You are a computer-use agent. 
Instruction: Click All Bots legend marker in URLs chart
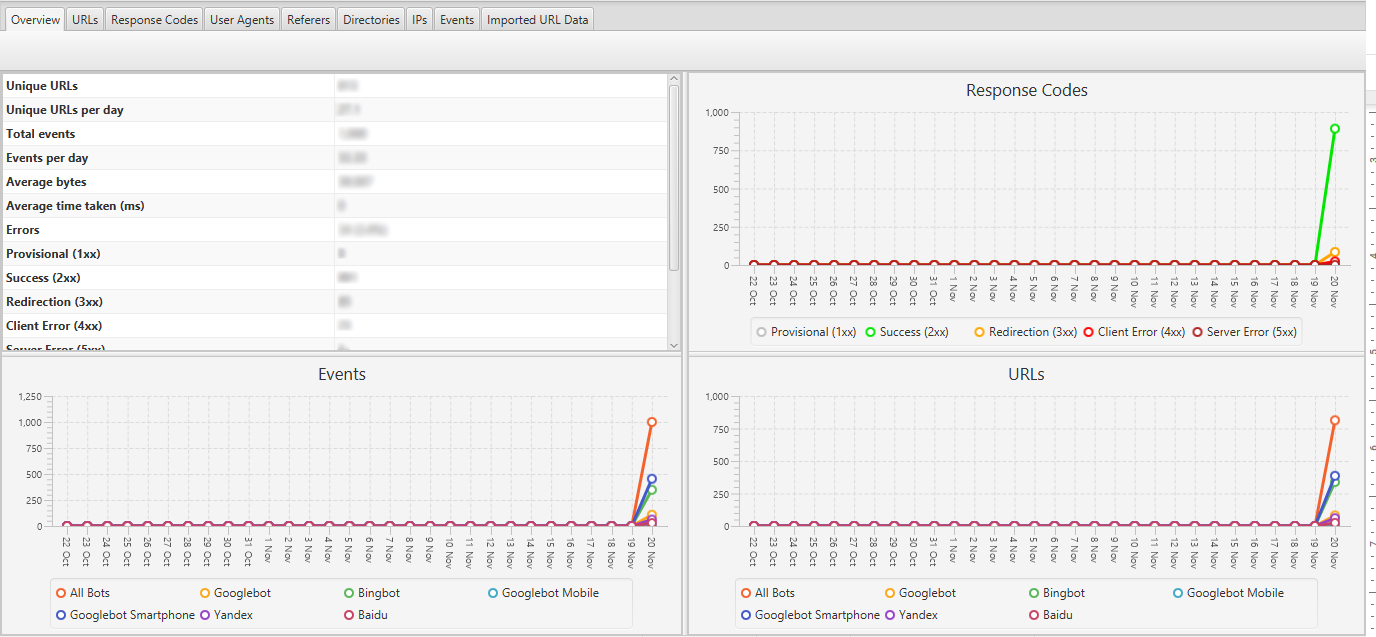745,593
